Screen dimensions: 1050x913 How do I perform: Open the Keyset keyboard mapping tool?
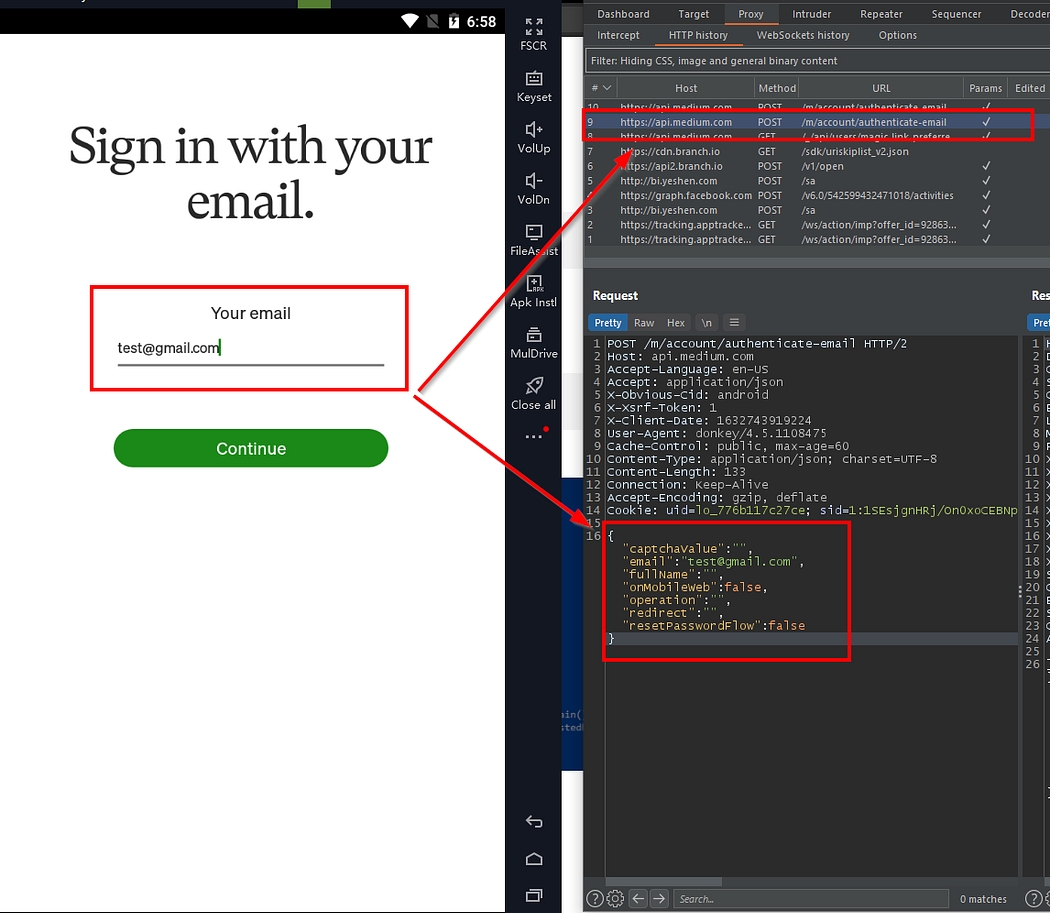coord(534,79)
